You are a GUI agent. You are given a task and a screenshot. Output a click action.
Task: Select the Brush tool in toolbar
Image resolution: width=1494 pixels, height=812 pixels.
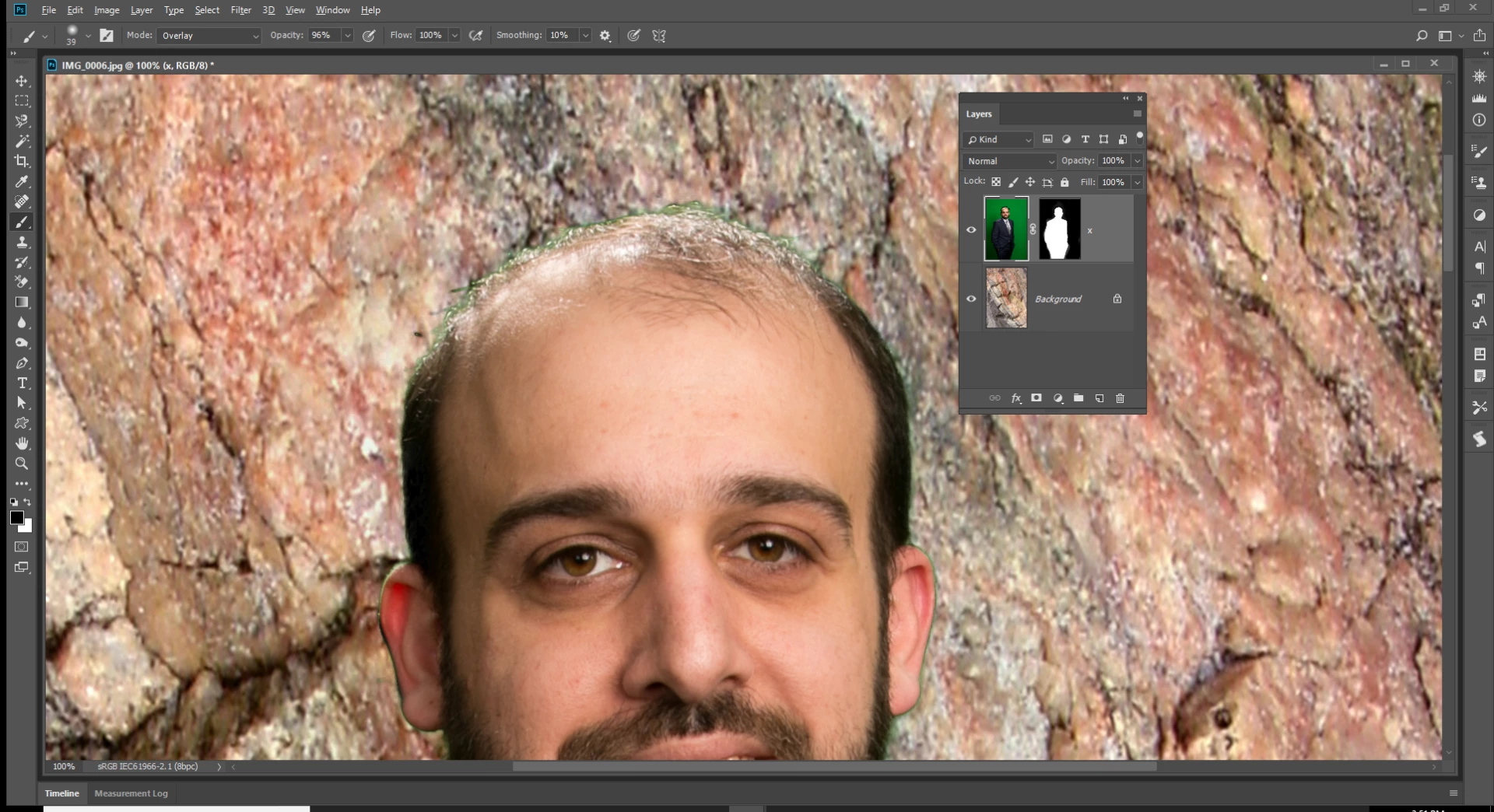pos(22,222)
